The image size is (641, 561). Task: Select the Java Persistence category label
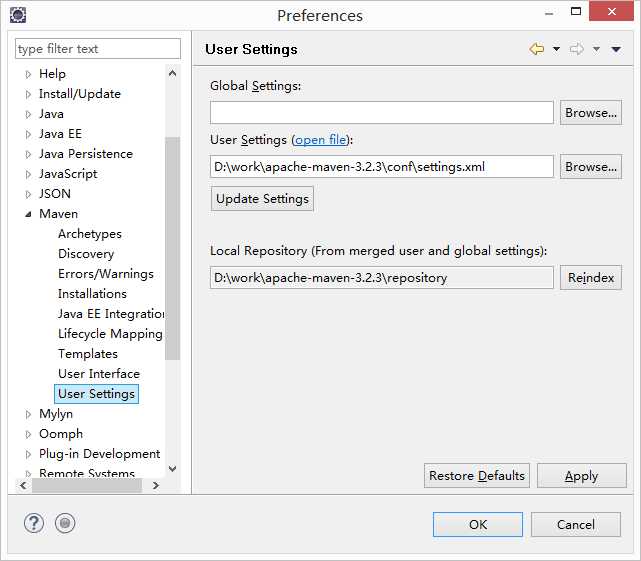coord(86,154)
